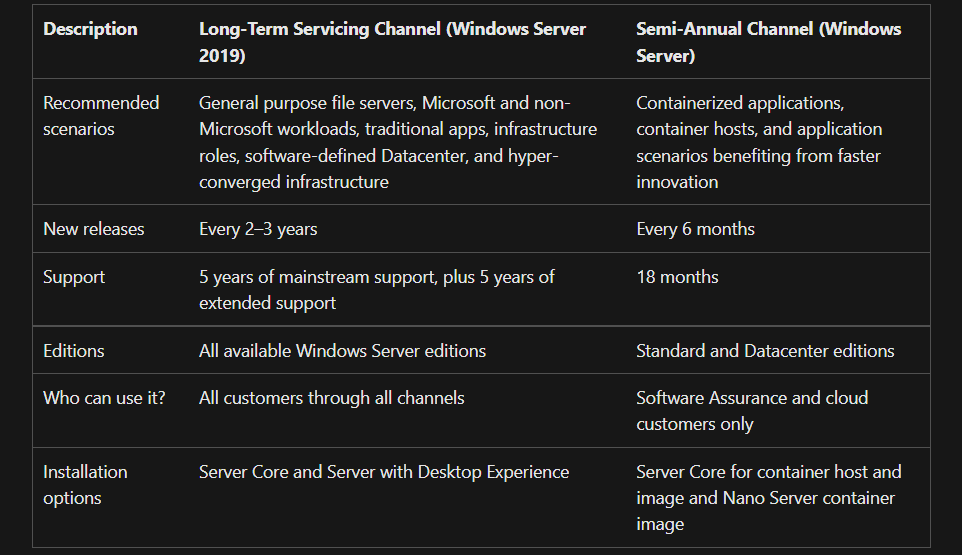Select the 'Who can use it?' row label
The image size is (962, 555).
[104, 398]
